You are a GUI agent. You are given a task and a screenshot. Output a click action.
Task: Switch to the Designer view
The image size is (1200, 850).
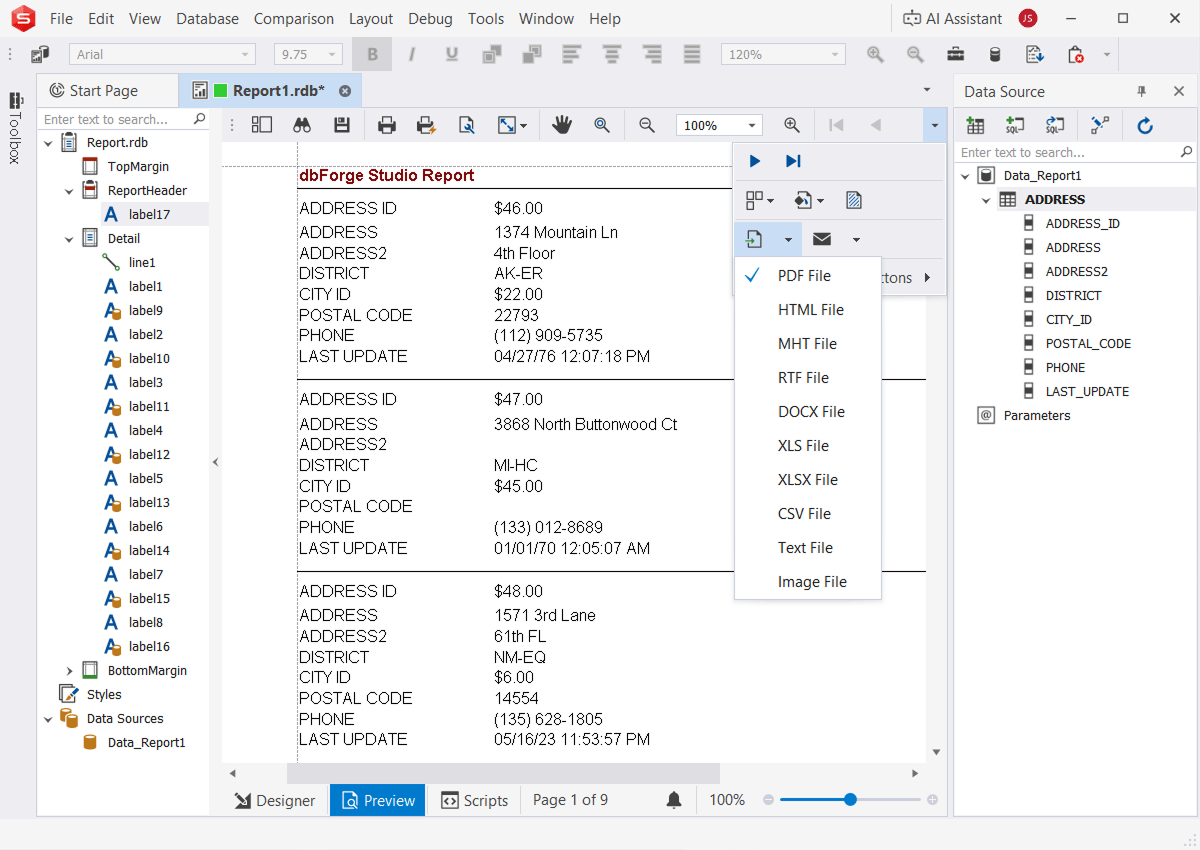tap(275, 800)
